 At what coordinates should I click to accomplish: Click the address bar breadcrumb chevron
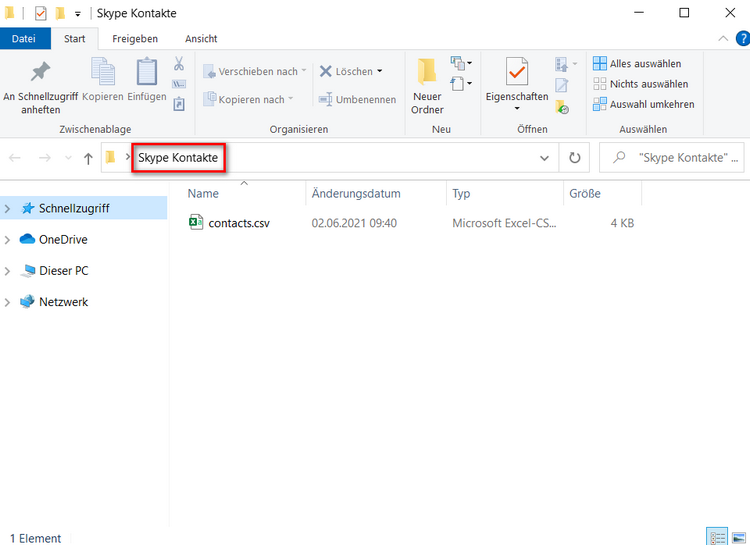tap(127, 157)
